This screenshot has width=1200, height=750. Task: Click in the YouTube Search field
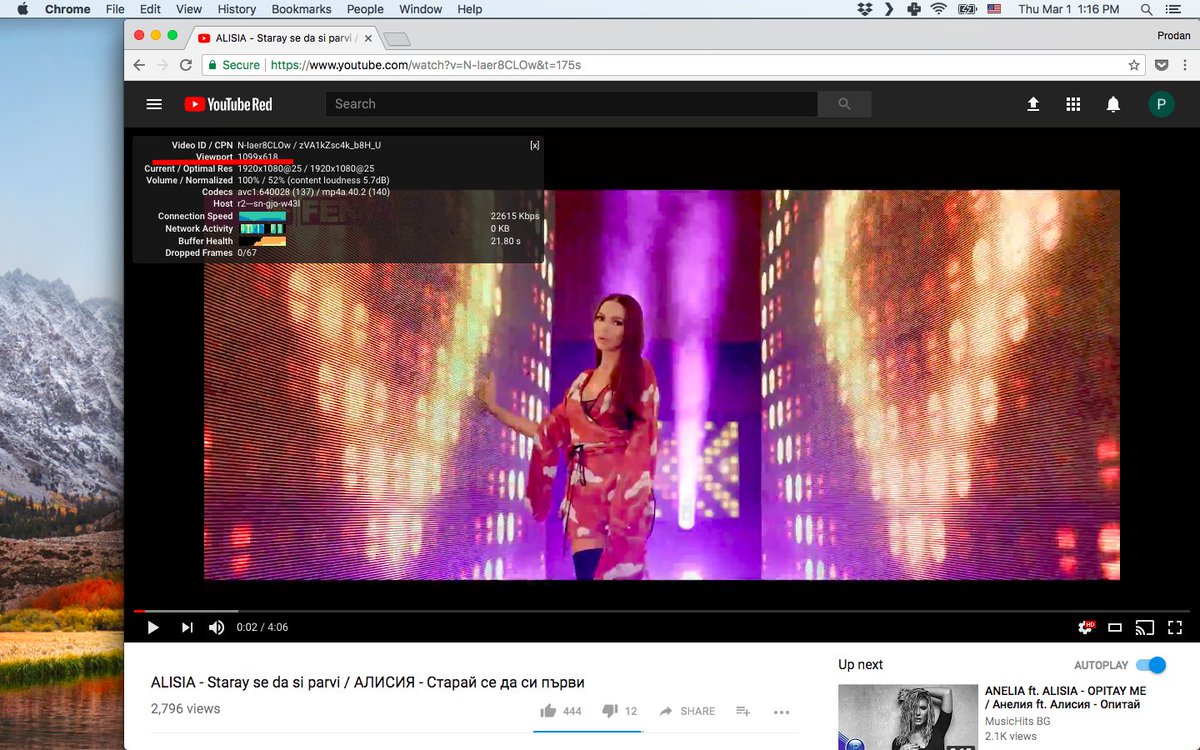[571, 104]
